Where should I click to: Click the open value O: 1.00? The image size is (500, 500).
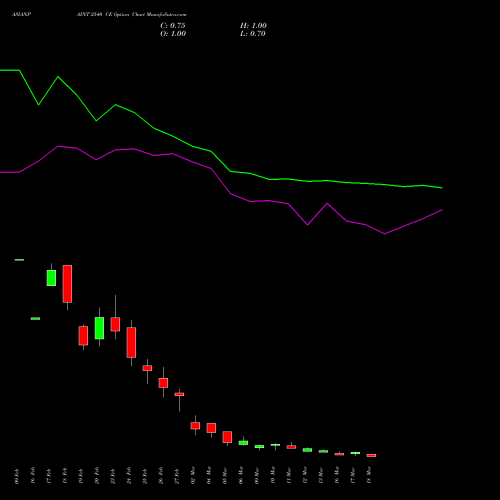(x=173, y=34)
